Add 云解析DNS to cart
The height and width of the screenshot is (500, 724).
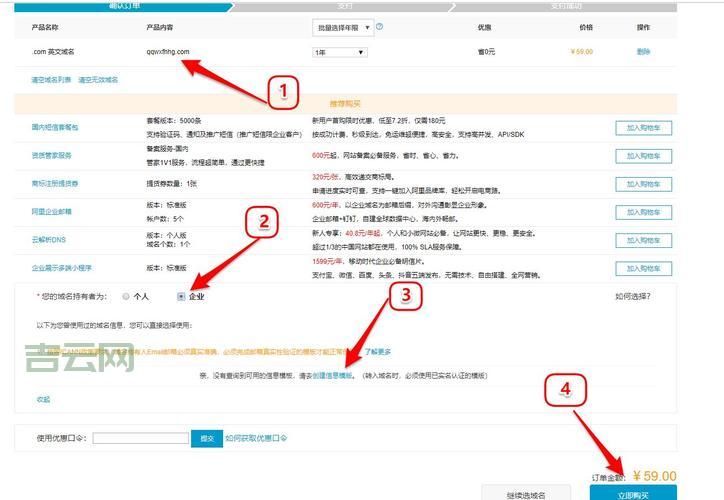[x=644, y=241]
